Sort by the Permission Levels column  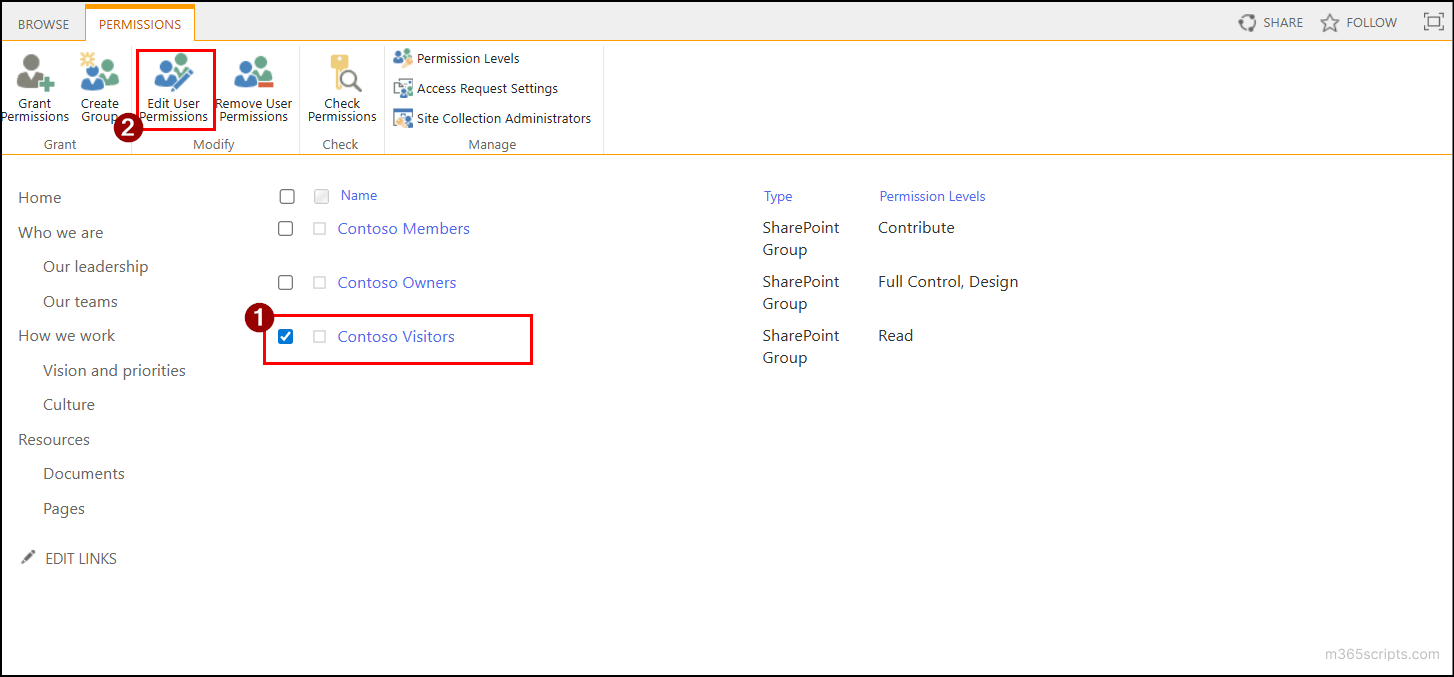(x=931, y=196)
